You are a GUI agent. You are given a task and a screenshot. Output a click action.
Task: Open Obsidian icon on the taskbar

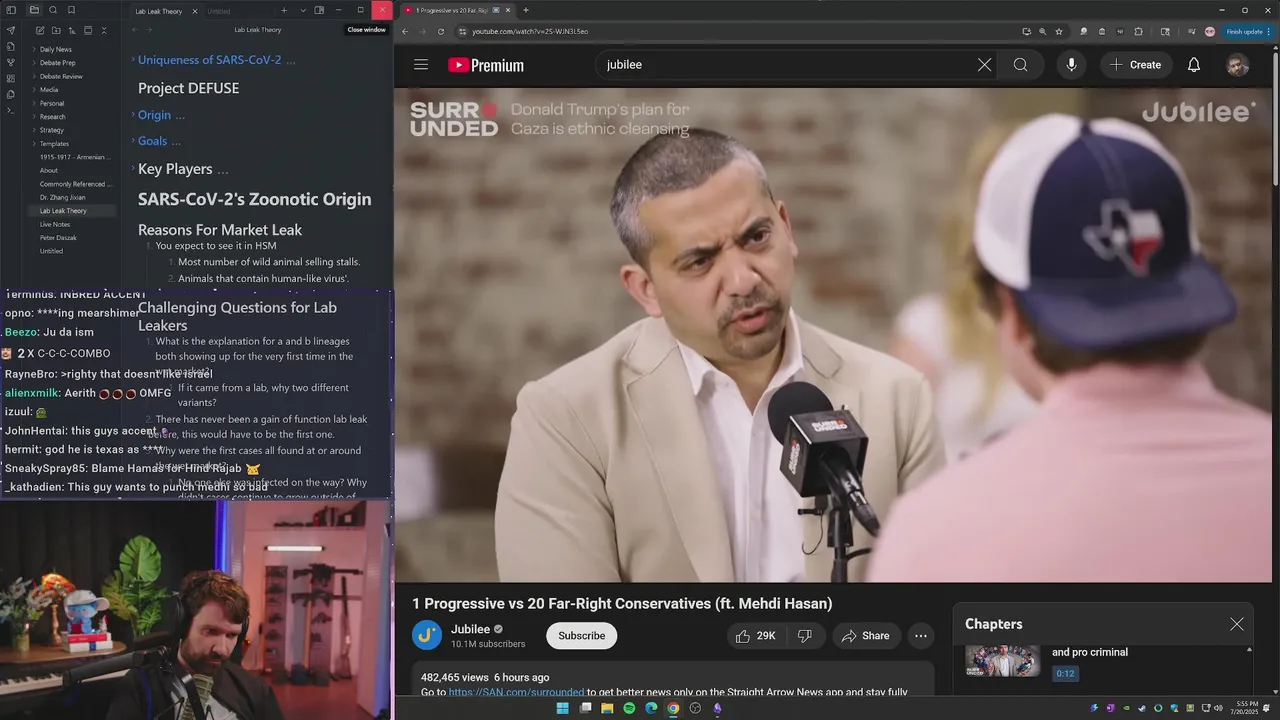717,708
